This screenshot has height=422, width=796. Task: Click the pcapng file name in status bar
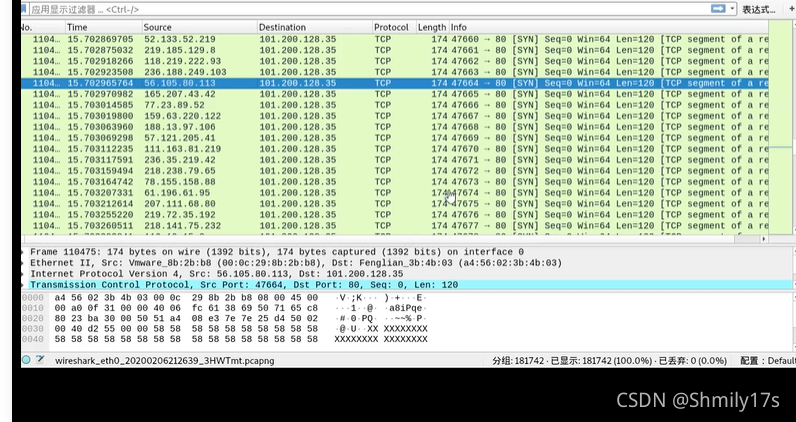(x=164, y=361)
